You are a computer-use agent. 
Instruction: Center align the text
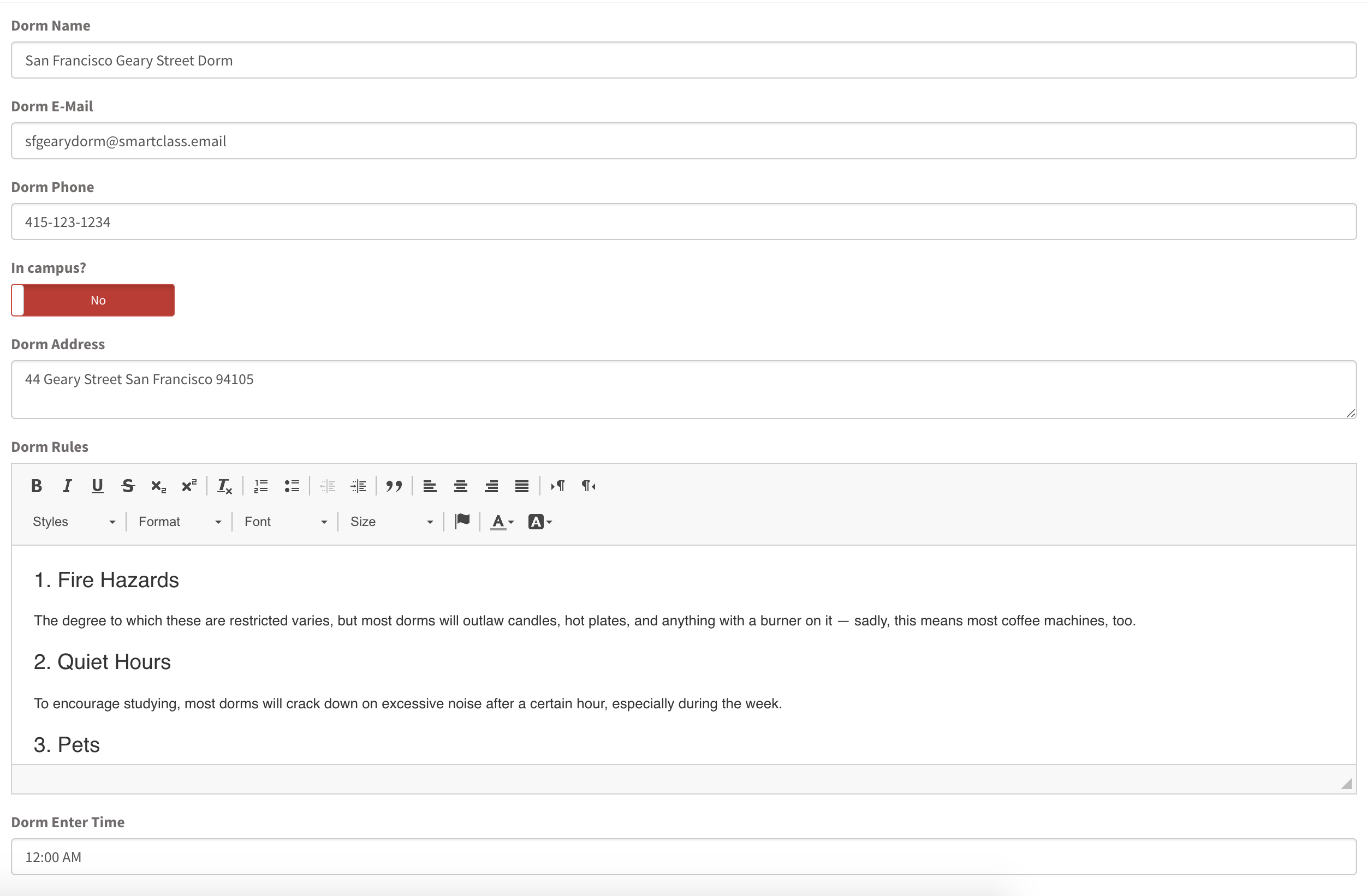[460, 486]
